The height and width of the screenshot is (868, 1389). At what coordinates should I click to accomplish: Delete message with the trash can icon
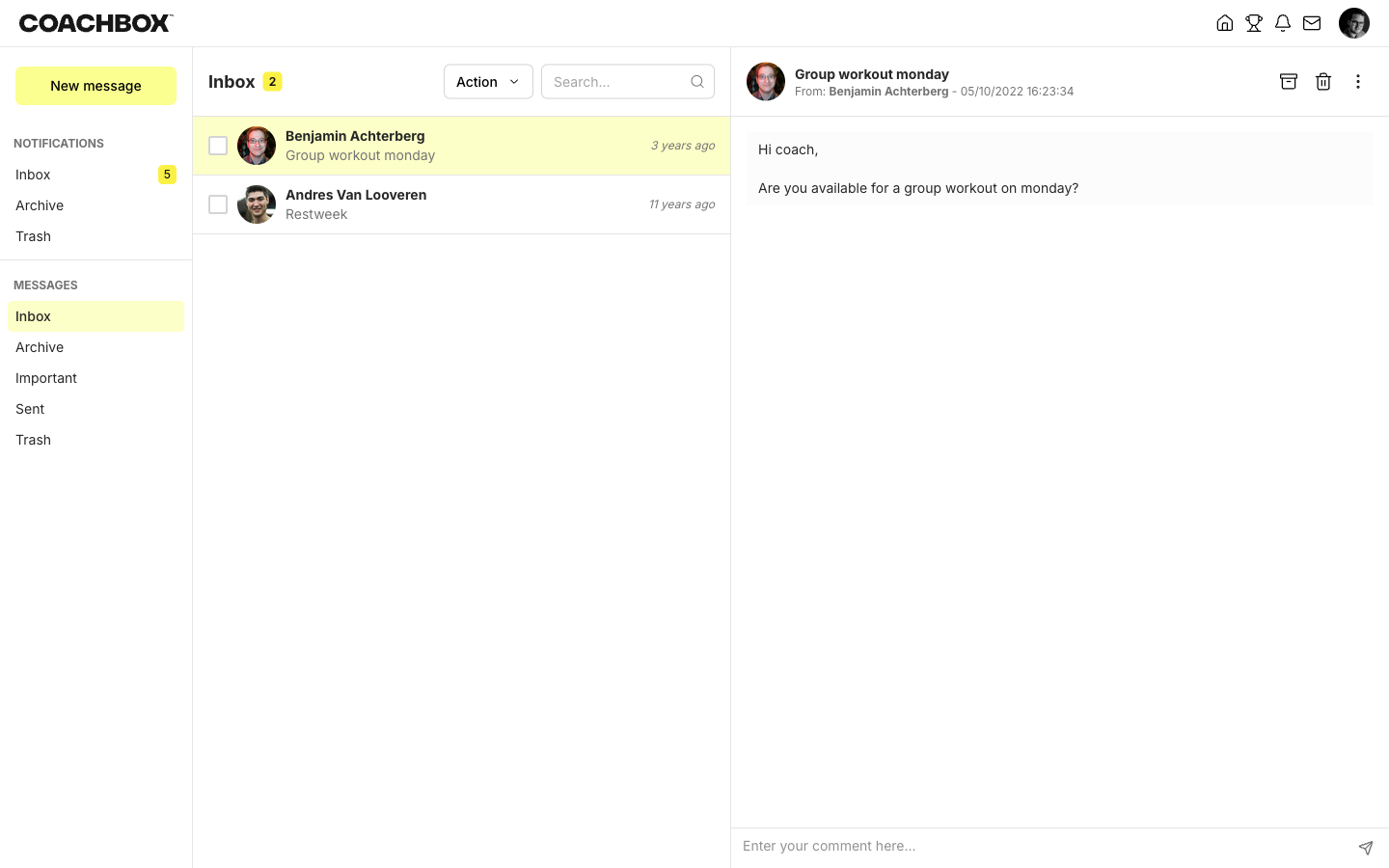1323,82
